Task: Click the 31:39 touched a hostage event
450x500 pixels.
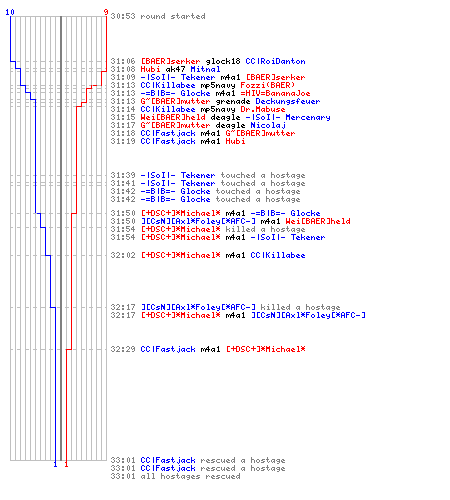Action: tap(208, 175)
